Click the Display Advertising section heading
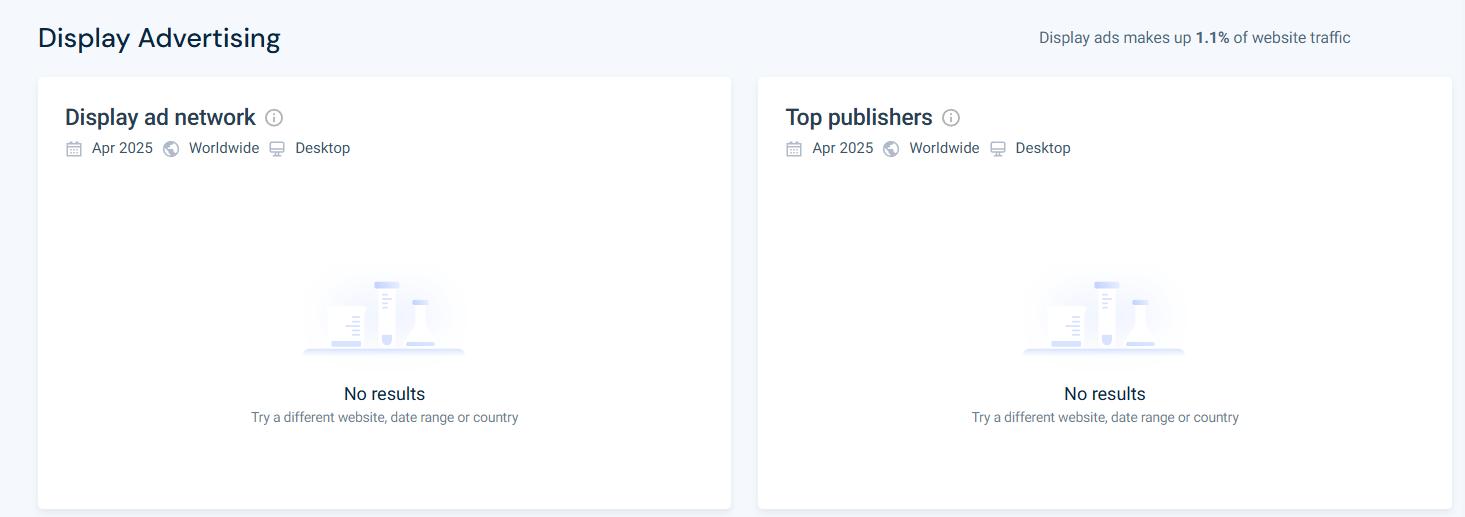The width and height of the screenshot is (1465, 517). pyautogui.click(x=159, y=38)
